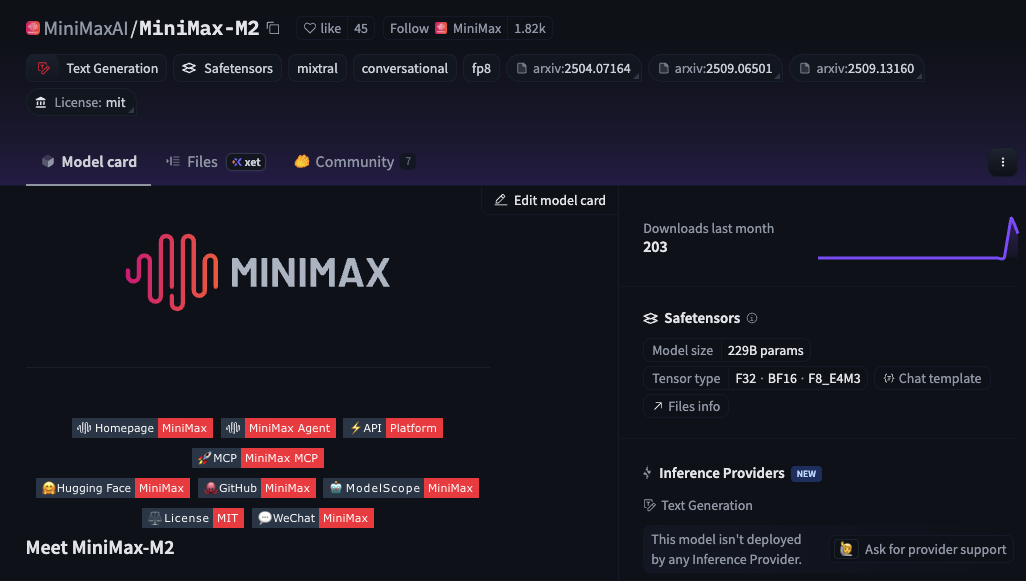Open the Chat template viewer
This screenshot has height=581, width=1026.
pyautogui.click(x=931, y=379)
